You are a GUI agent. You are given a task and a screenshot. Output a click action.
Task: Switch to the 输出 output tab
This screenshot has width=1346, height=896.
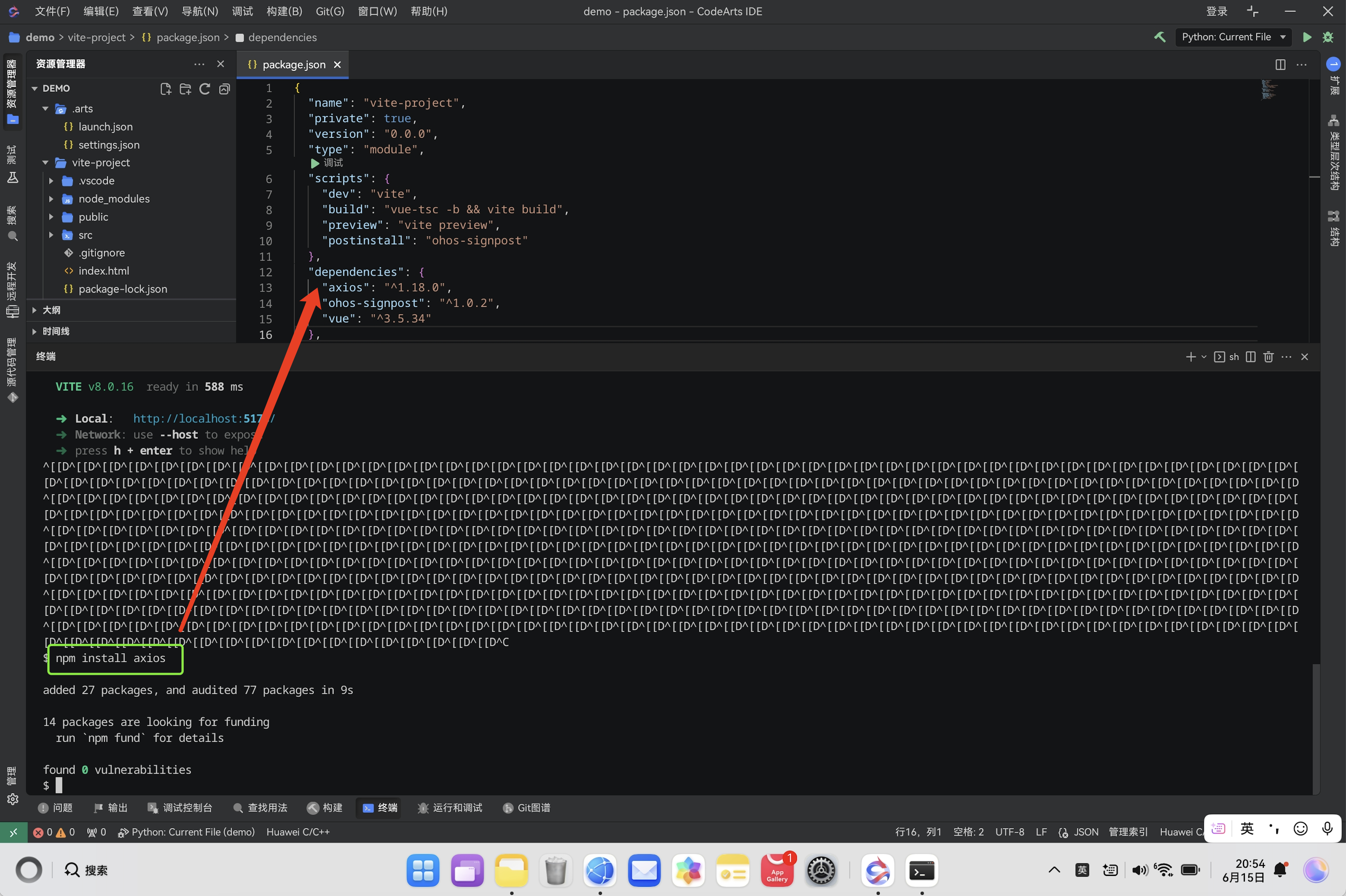coord(111,808)
